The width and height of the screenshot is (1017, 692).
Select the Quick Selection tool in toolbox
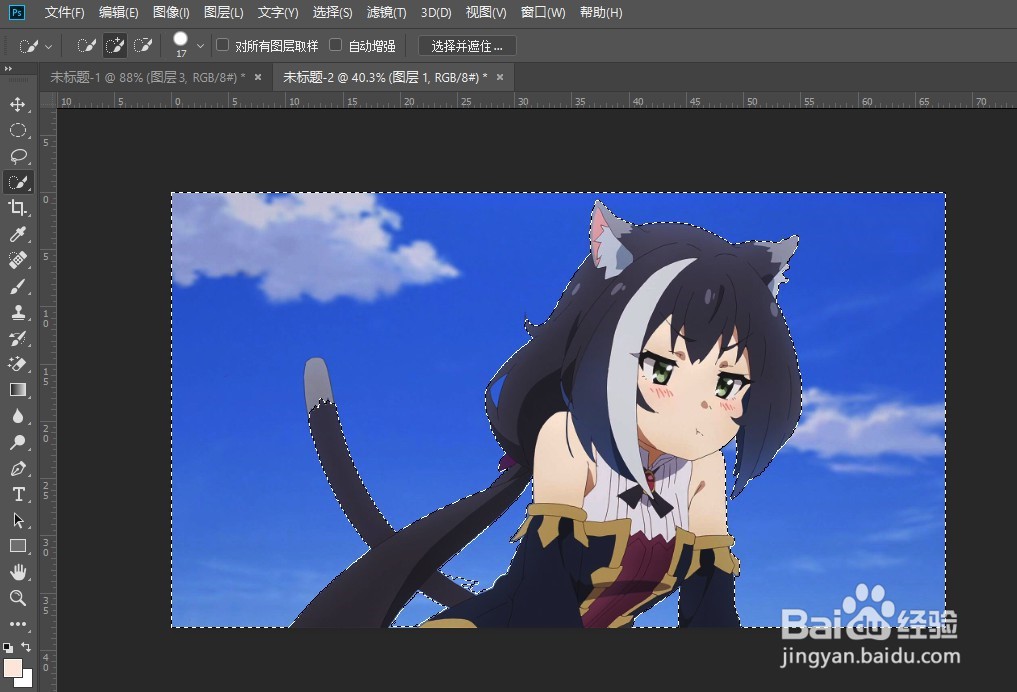(x=18, y=182)
